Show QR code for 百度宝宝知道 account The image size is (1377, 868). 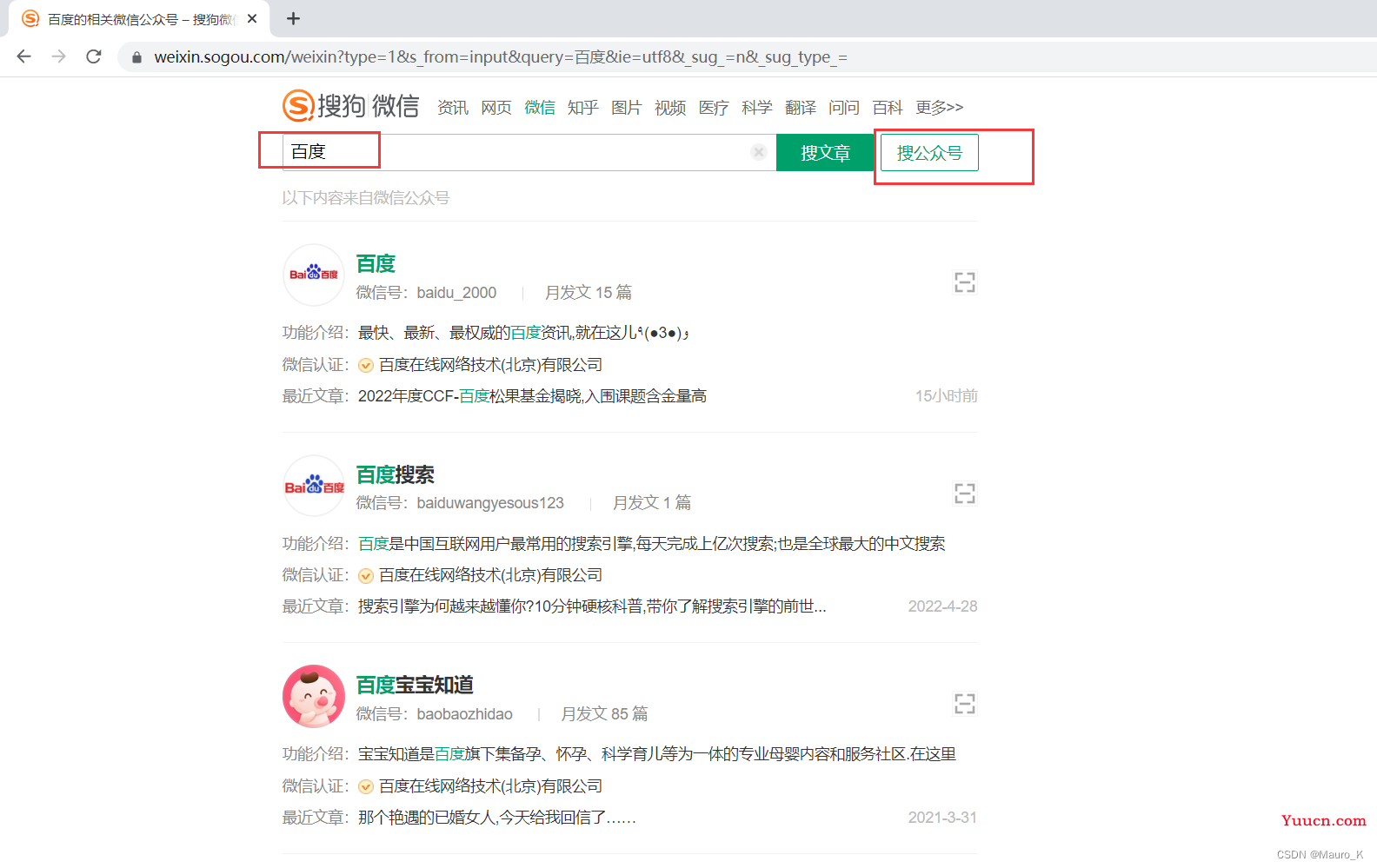pyautogui.click(x=964, y=704)
